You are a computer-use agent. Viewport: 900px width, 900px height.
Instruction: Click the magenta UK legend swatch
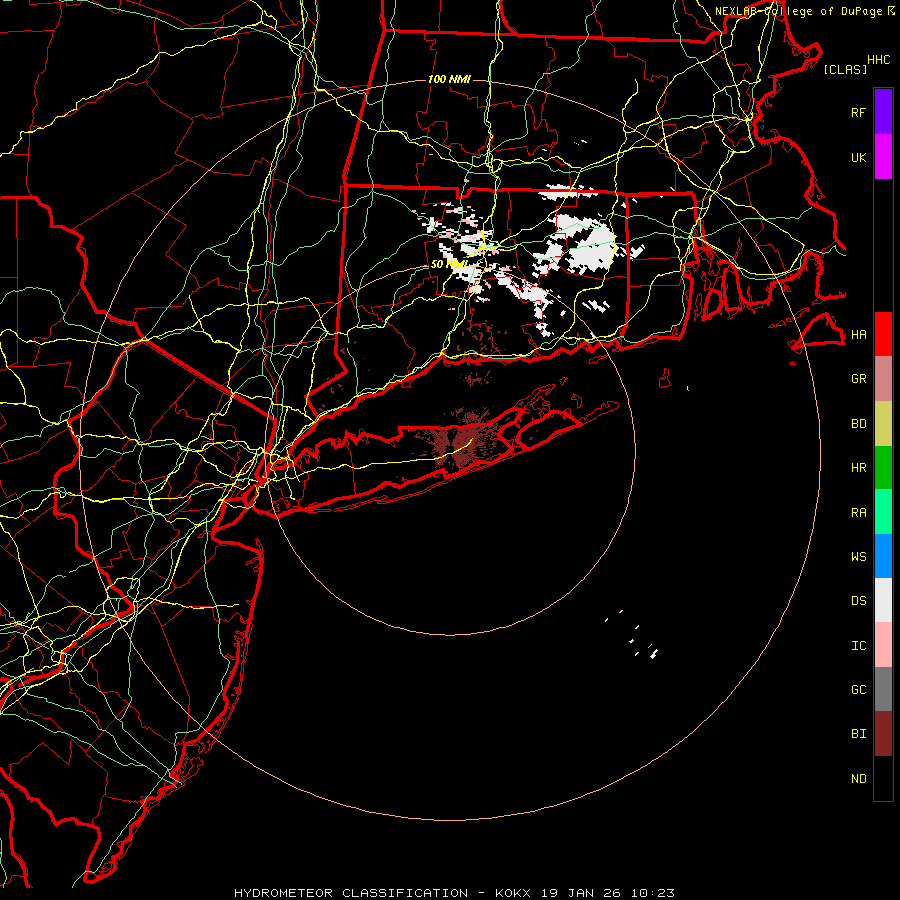tap(883, 157)
